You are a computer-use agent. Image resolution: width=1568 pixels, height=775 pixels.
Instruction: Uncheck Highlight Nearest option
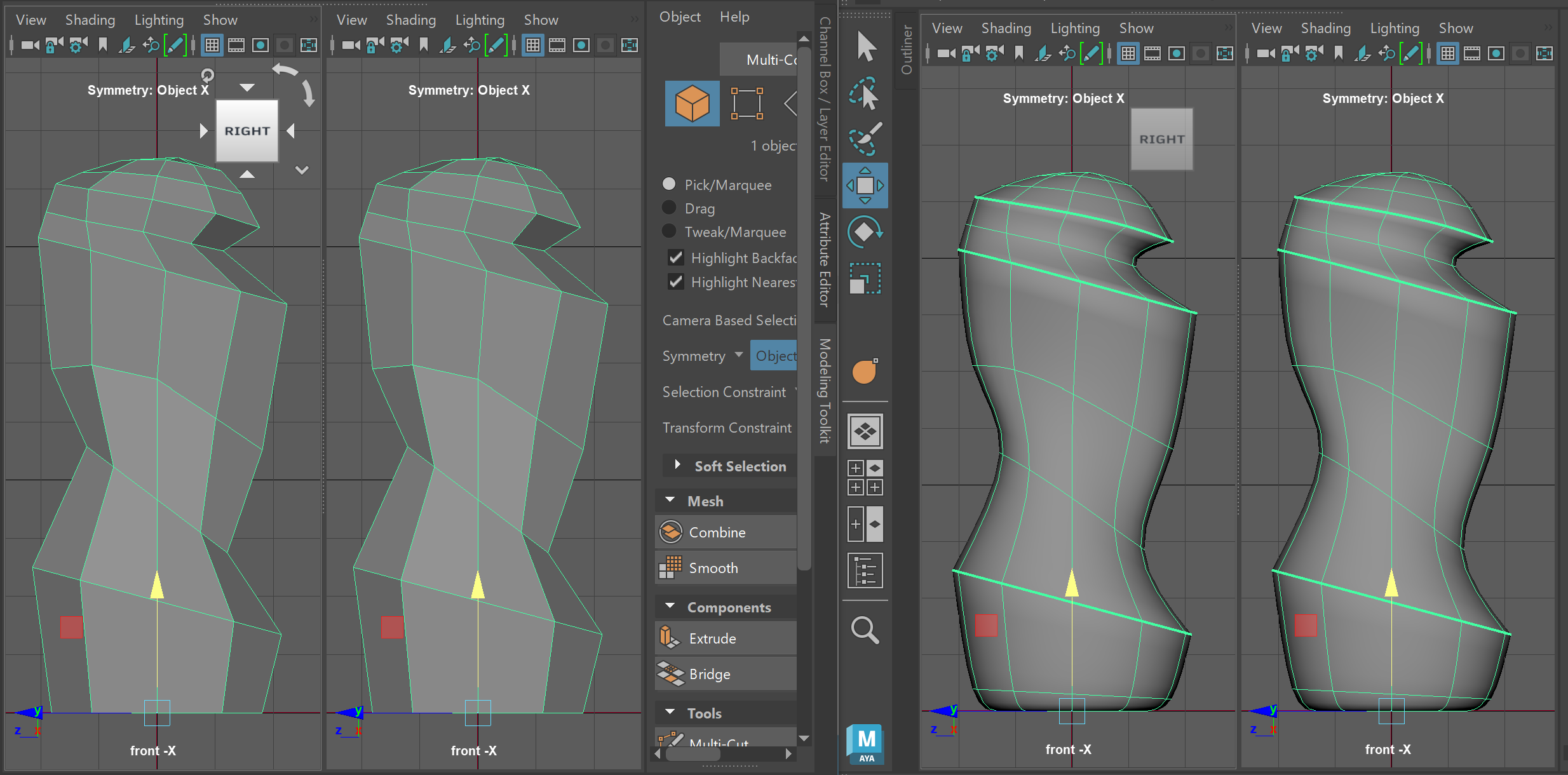click(675, 282)
